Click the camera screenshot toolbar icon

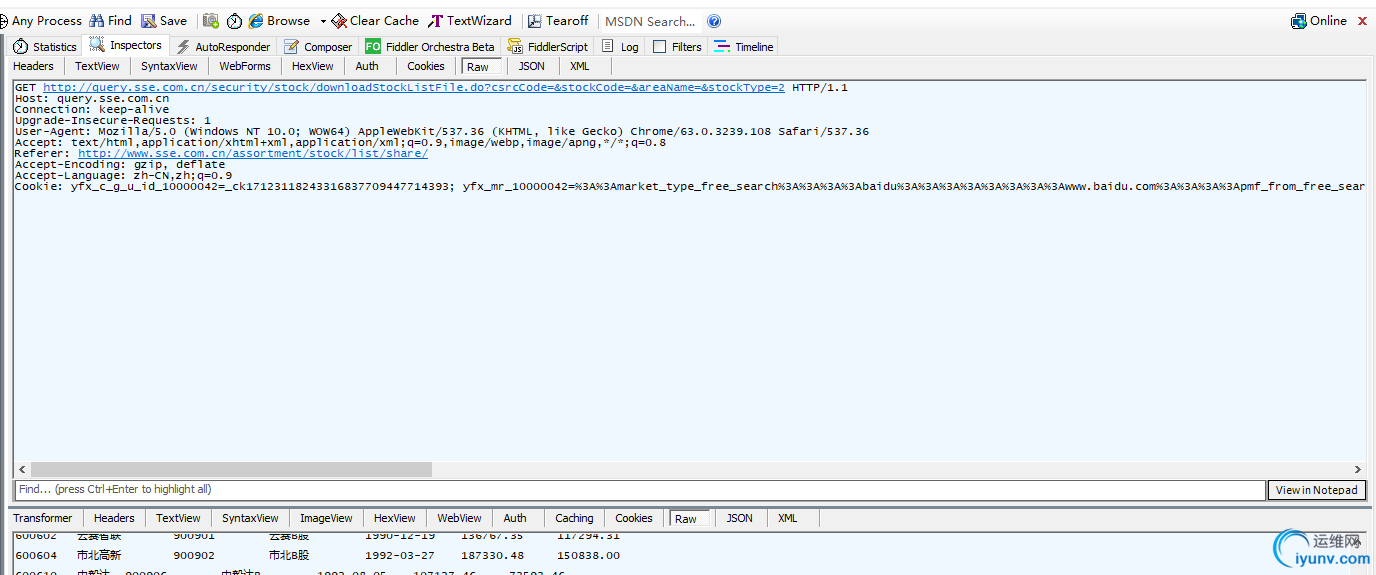(x=211, y=21)
